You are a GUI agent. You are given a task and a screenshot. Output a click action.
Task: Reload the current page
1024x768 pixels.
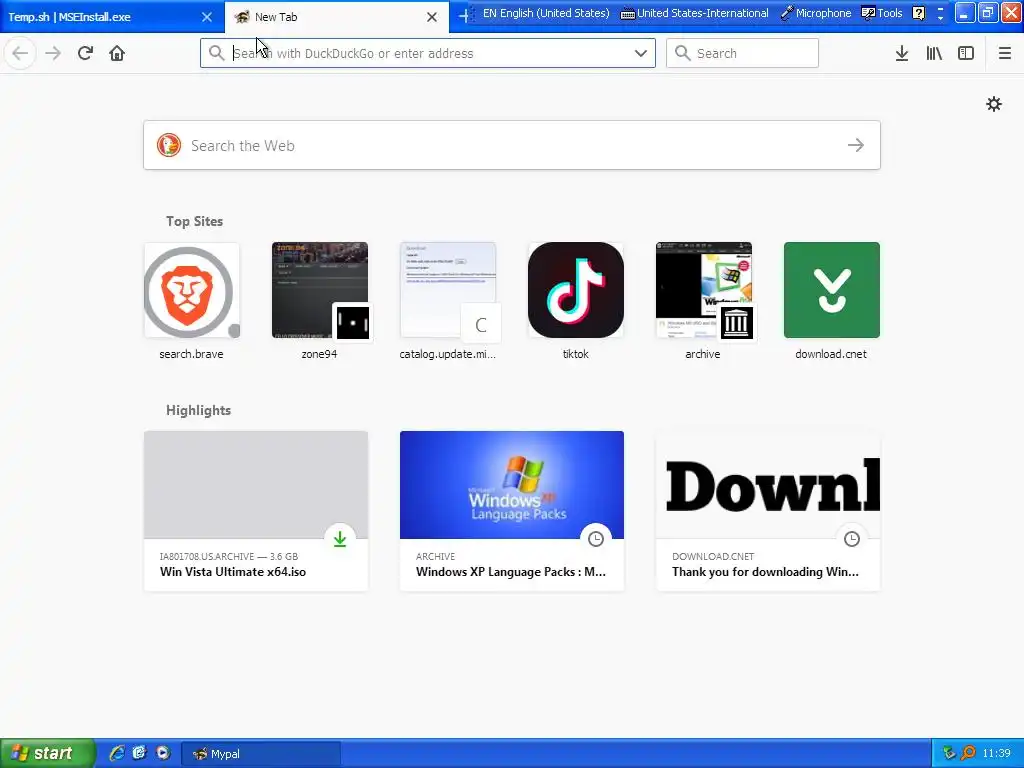point(85,53)
